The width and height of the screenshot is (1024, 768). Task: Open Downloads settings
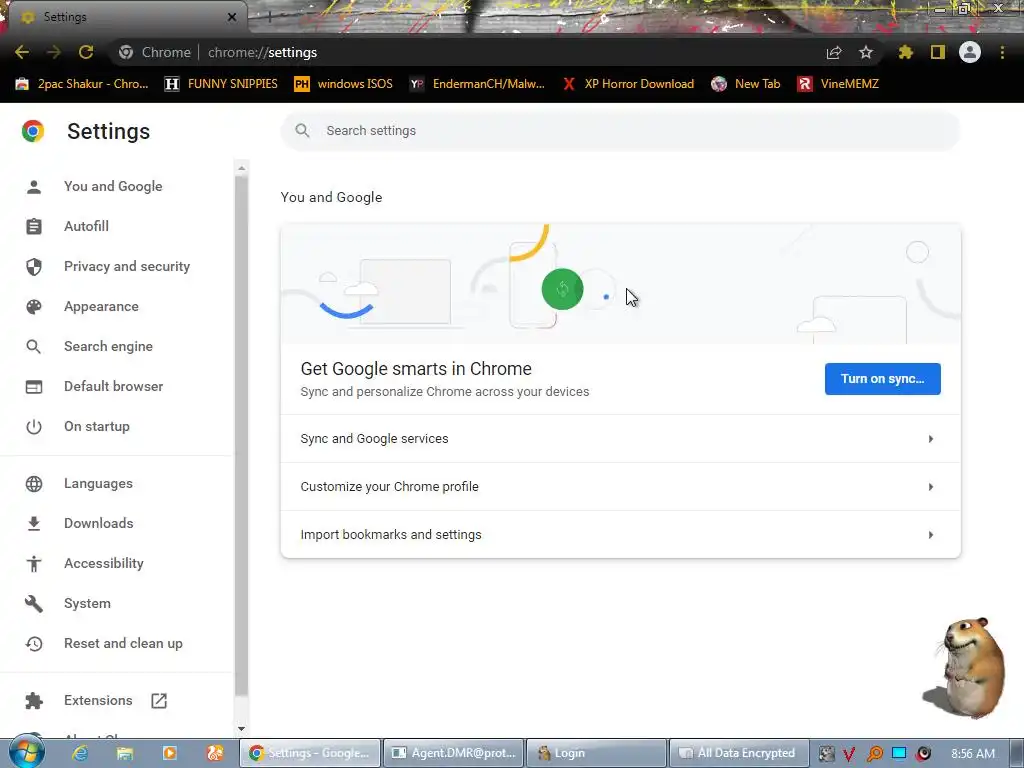(x=99, y=523)
